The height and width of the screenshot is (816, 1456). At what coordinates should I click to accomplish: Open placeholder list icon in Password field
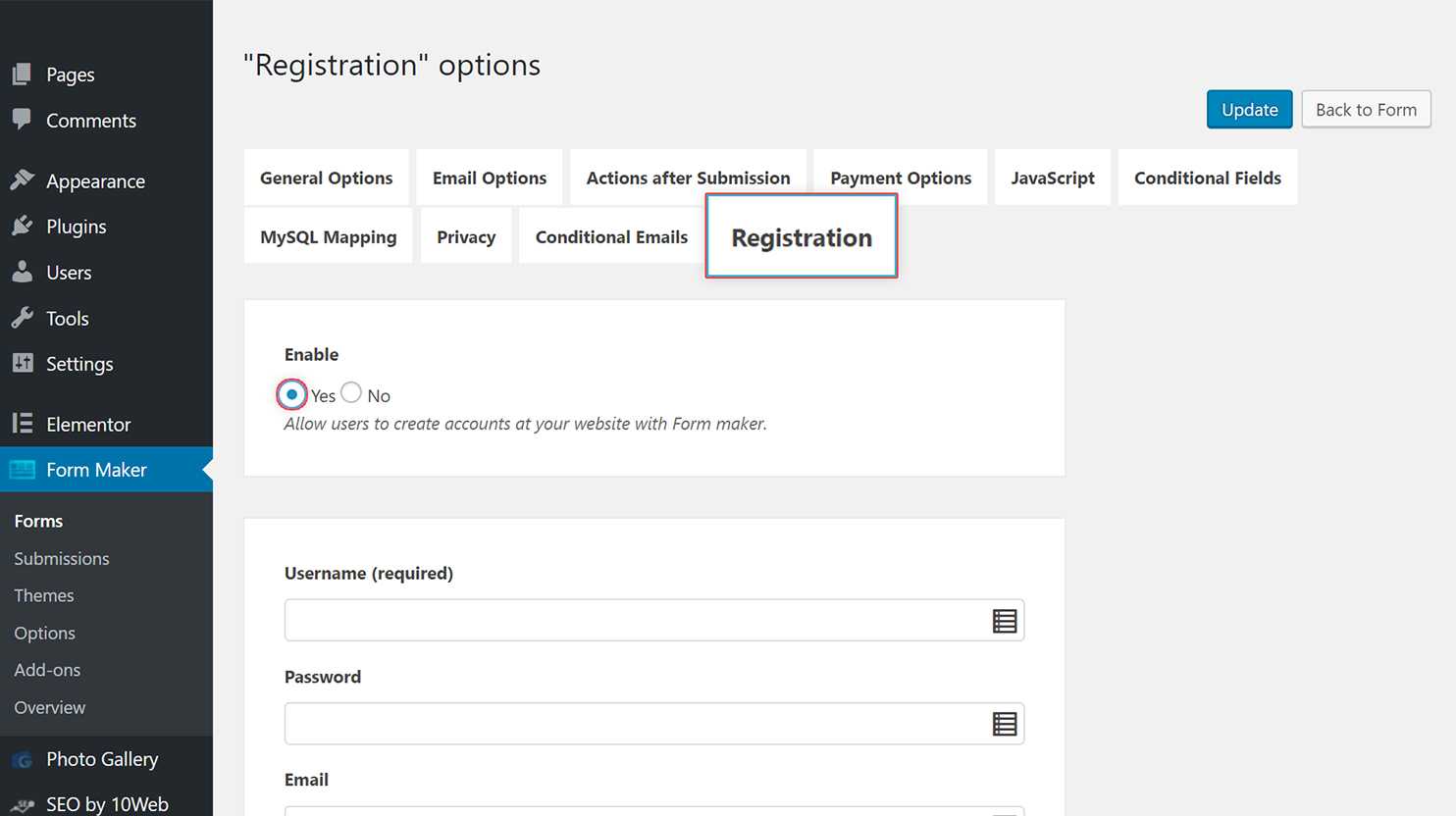pyautogui.click(x=1004, y=724)
